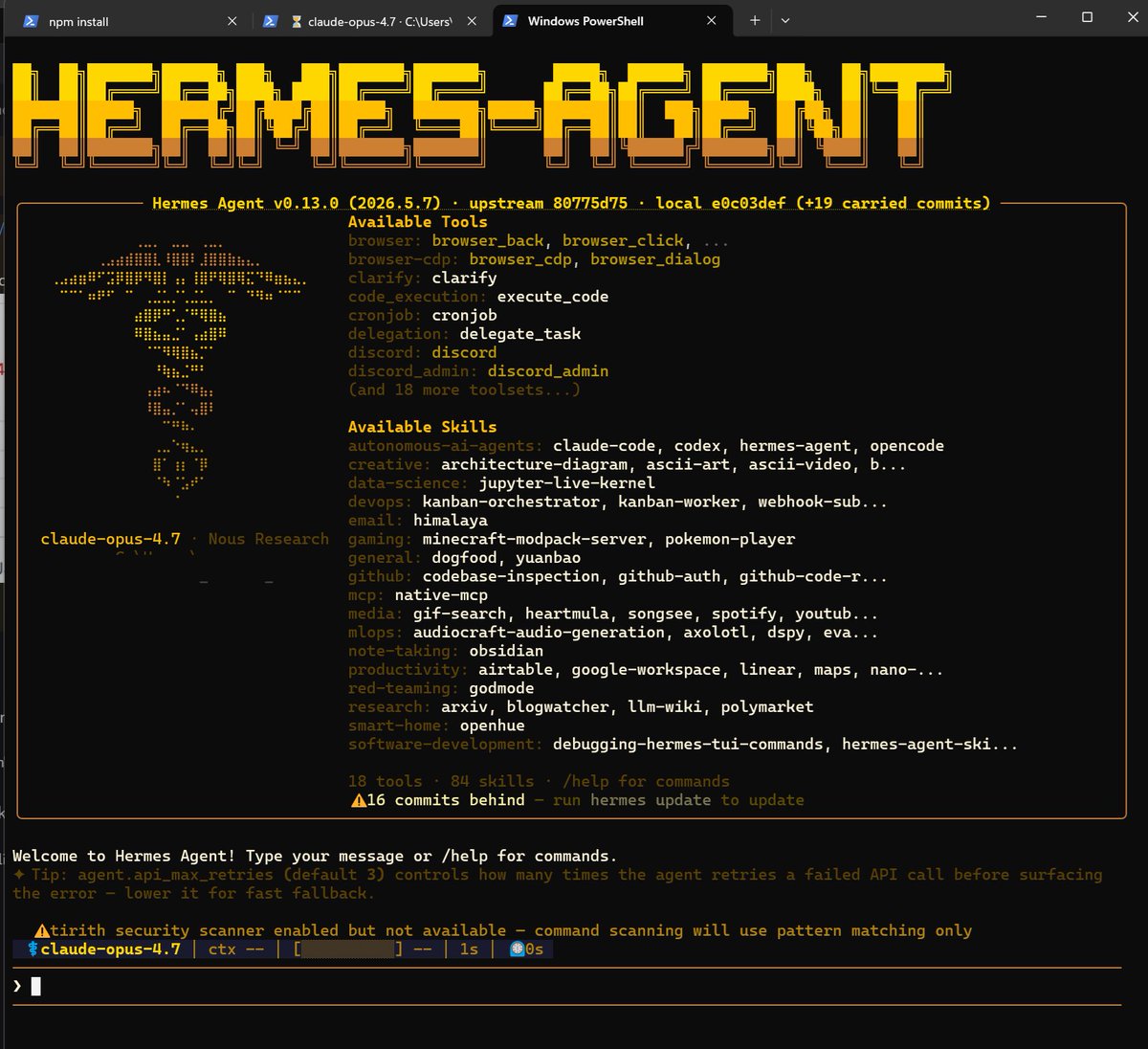1148x1049 pixels.
Task: Open the new-tab profile dropdown chevron
Action: point(785,20)
